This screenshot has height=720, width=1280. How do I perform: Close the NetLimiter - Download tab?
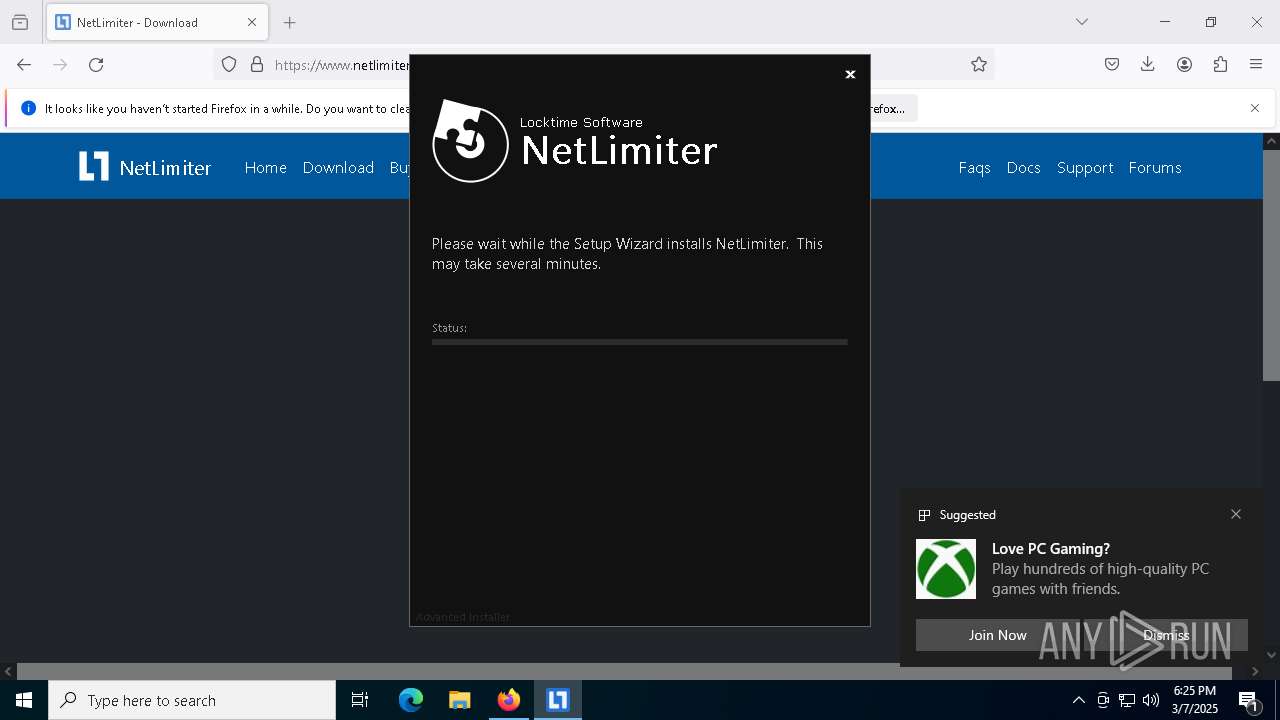pyautogui.click(x=252, y=22)
